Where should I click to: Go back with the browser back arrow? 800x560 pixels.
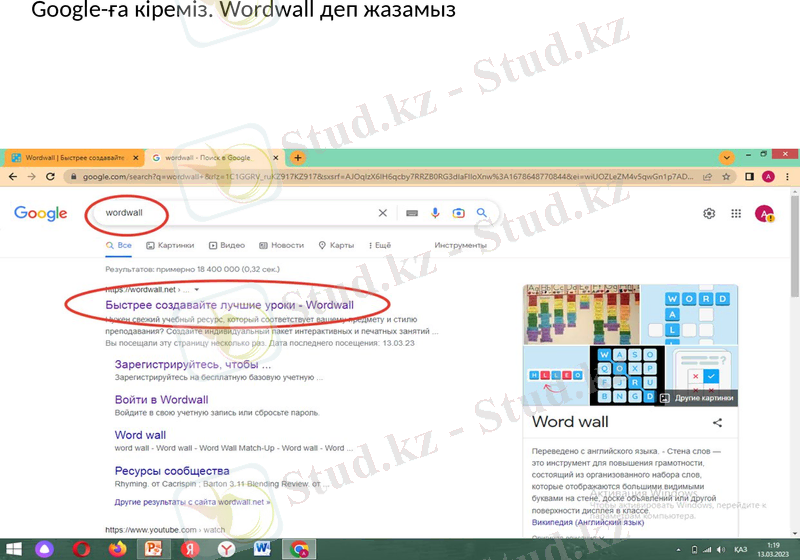click(x=13, y=176)
